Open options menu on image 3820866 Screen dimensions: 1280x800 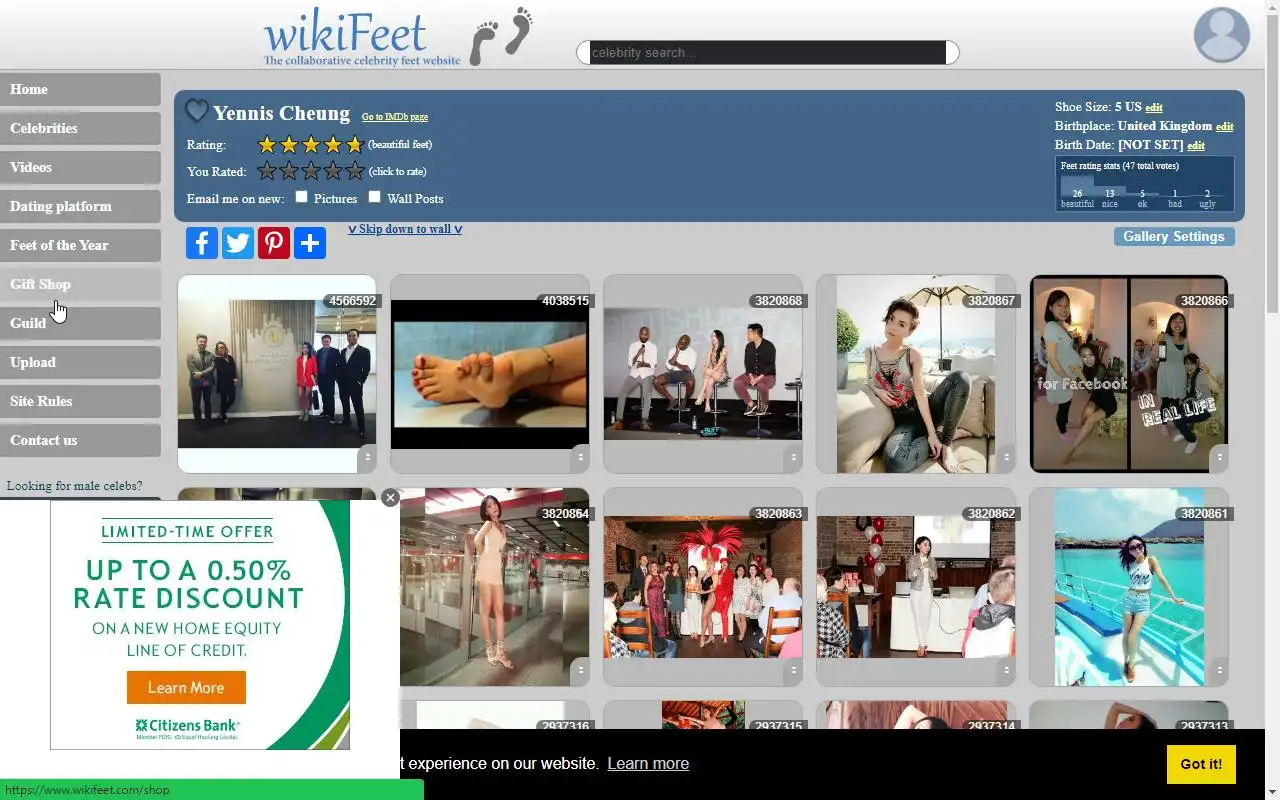pos(1219,457)
